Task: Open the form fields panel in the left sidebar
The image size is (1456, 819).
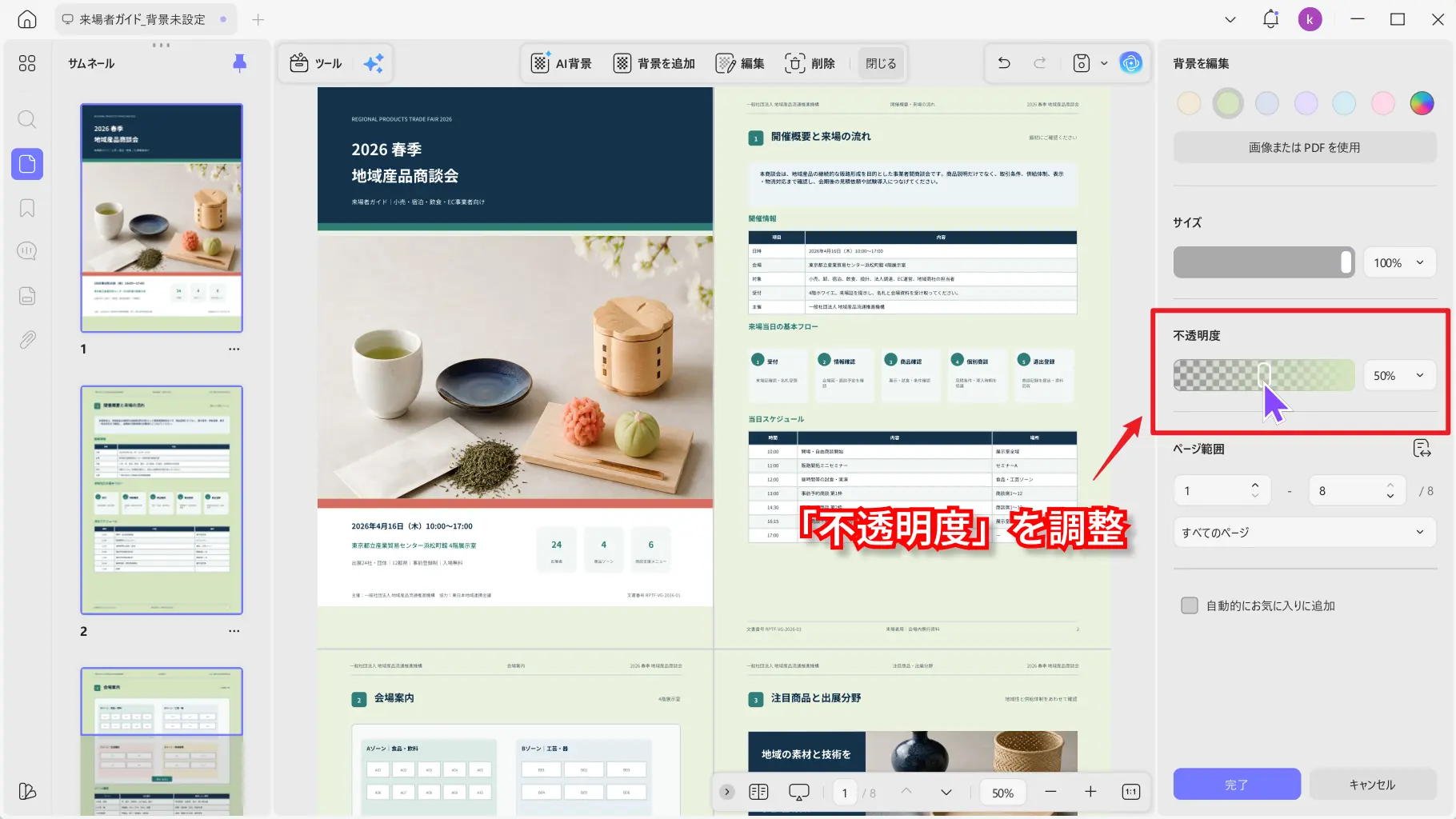Action: coord(27,296)
